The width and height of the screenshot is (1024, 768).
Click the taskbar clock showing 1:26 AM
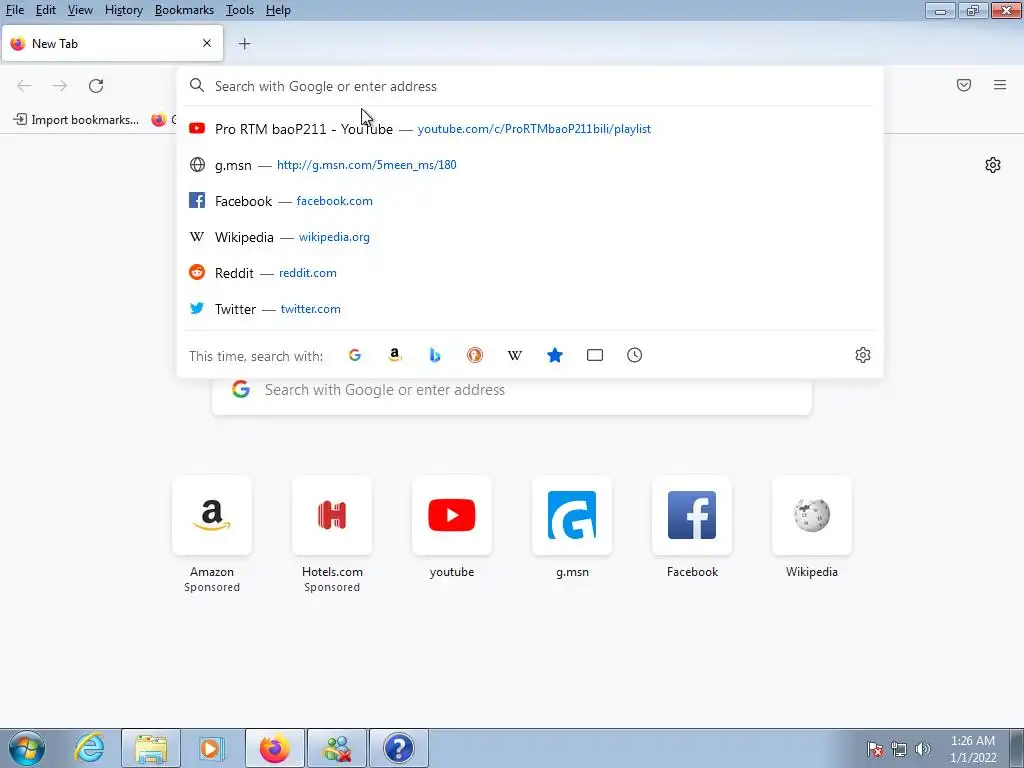tap(973, 749)
